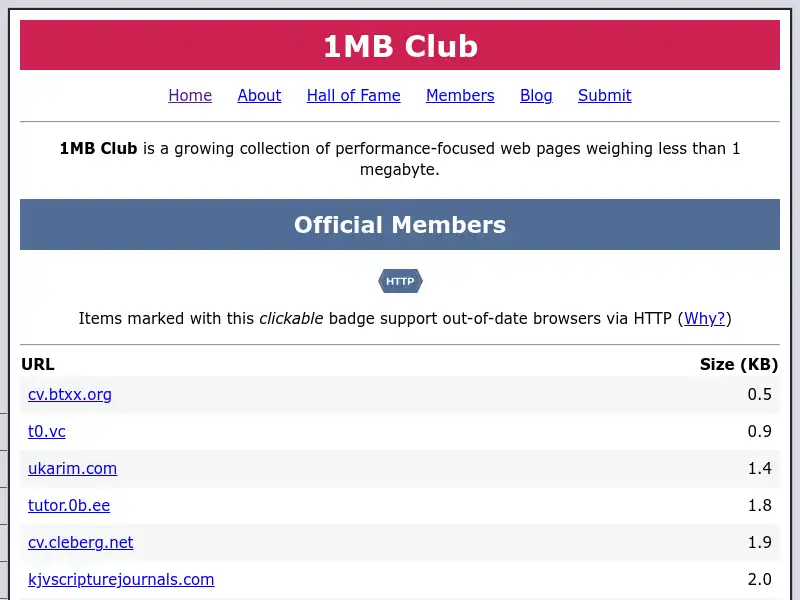Image resolution: width=800 pixels, height=600 pixels.
Task: Select the URL column header
Action: click(x=38, y=364)
